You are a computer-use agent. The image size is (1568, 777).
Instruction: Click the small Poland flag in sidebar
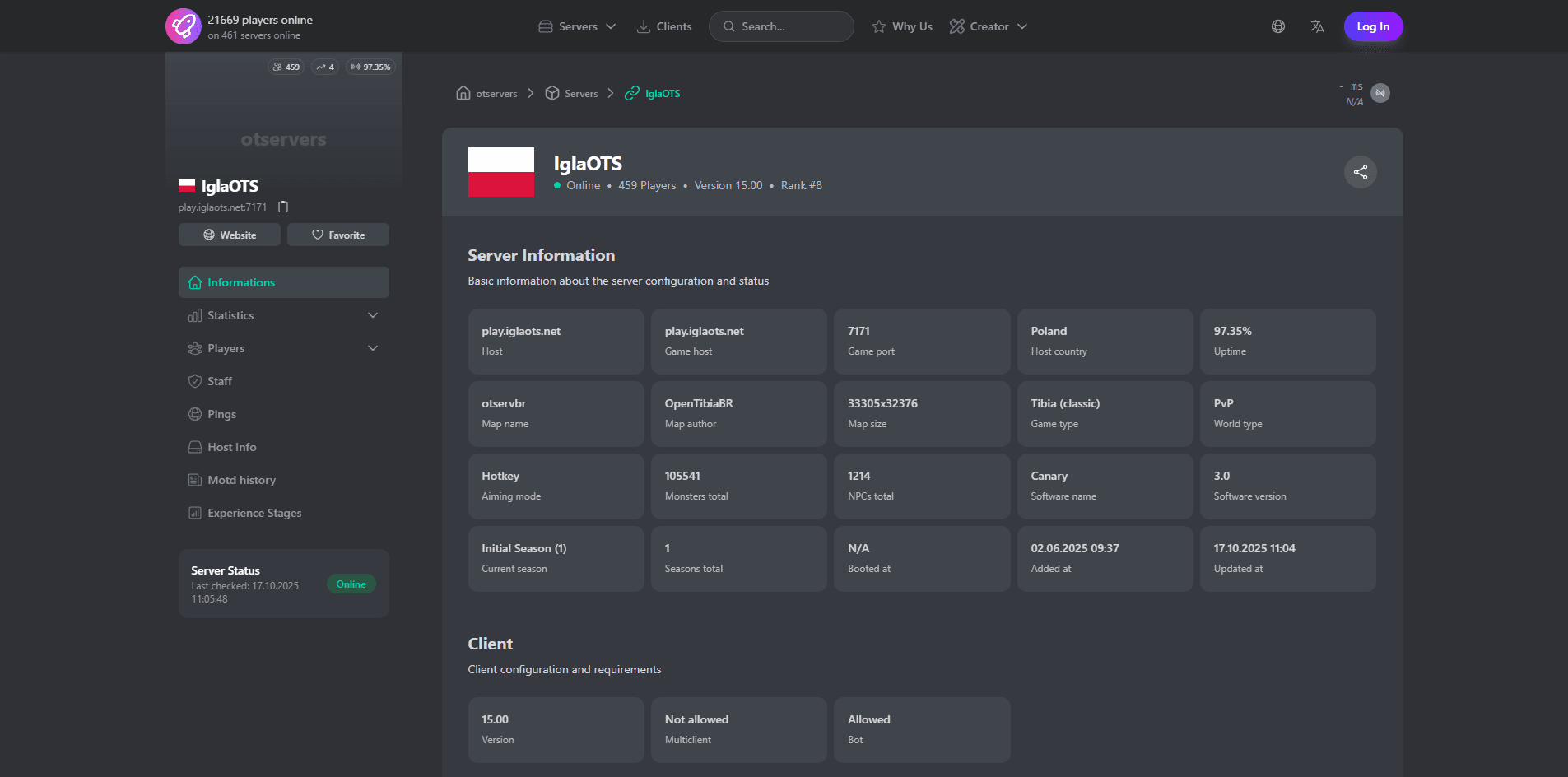coord(187,186)
